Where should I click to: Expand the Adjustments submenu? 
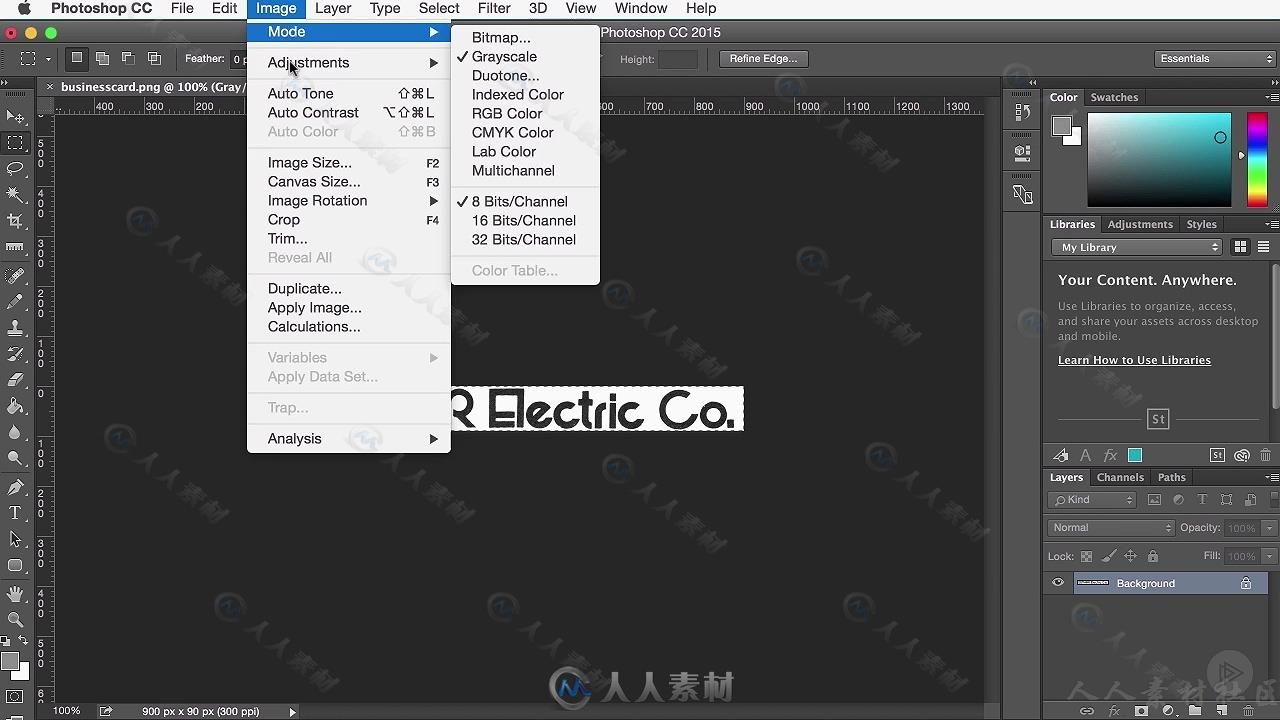pos(348,63)
